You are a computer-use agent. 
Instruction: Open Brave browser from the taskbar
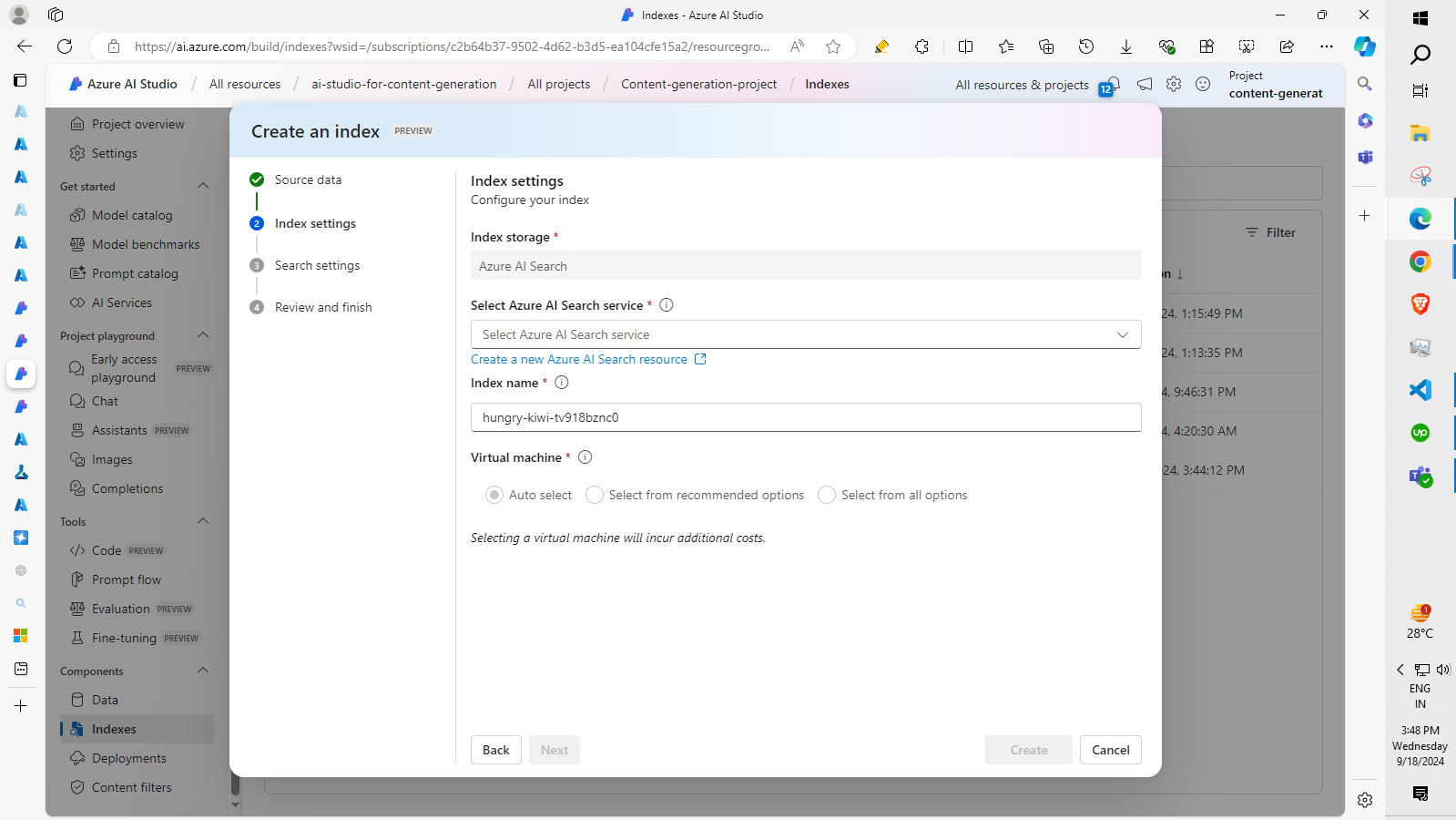tap(1420, 304)
